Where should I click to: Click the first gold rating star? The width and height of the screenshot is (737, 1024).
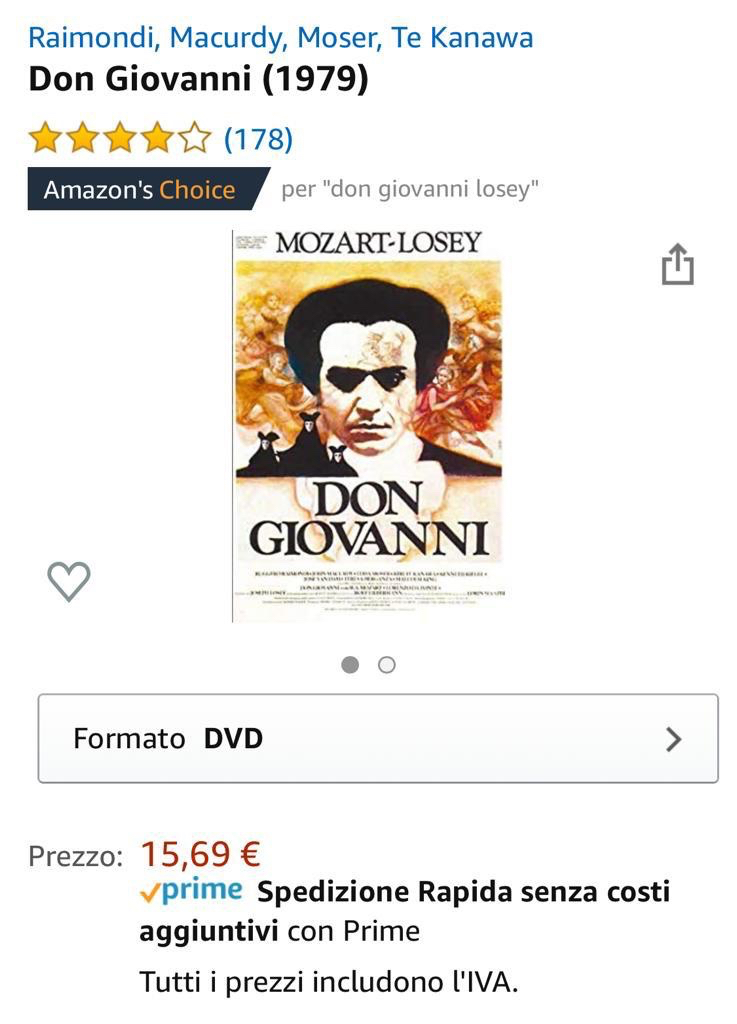46,138
